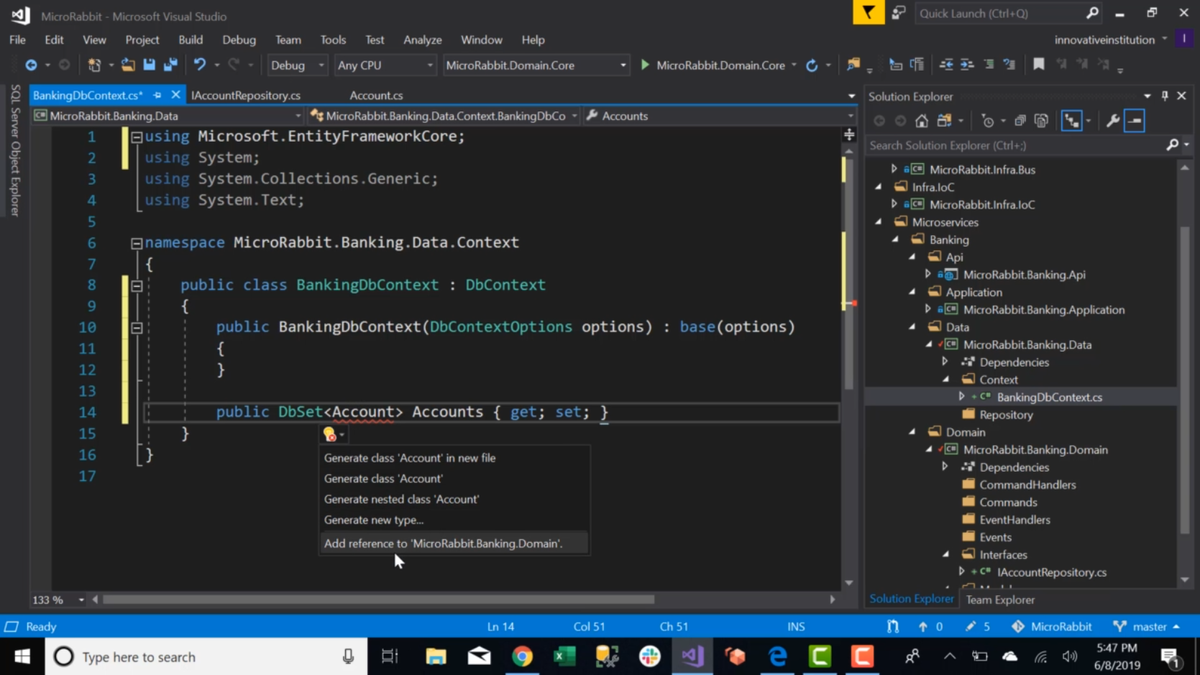Click the Home icon in Solution Explorer

point(922,121)
